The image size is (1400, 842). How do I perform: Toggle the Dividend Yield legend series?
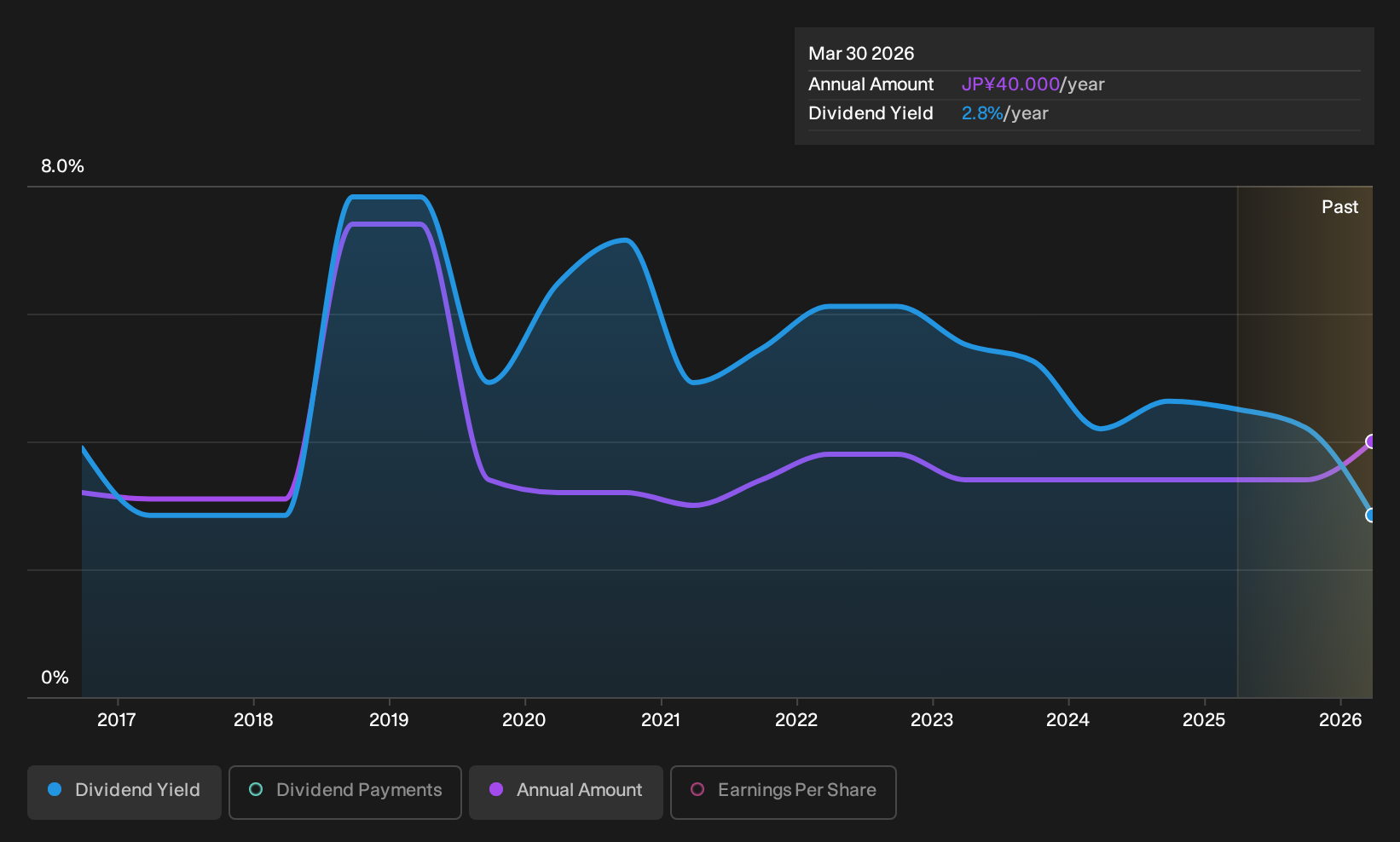pyautogui.click(x=124, y=792)
